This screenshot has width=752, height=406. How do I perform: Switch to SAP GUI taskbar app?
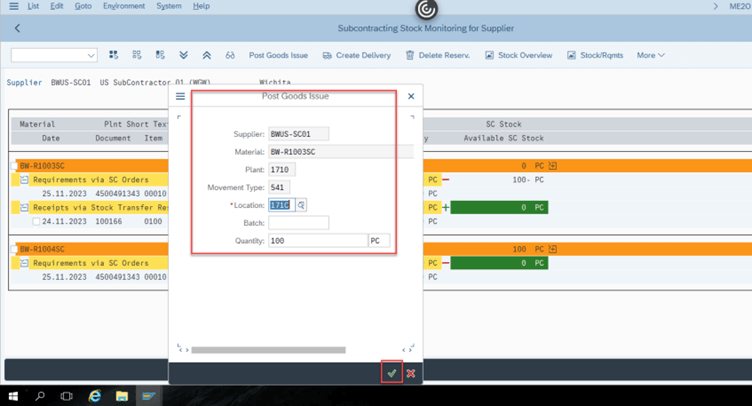[149, 396]
